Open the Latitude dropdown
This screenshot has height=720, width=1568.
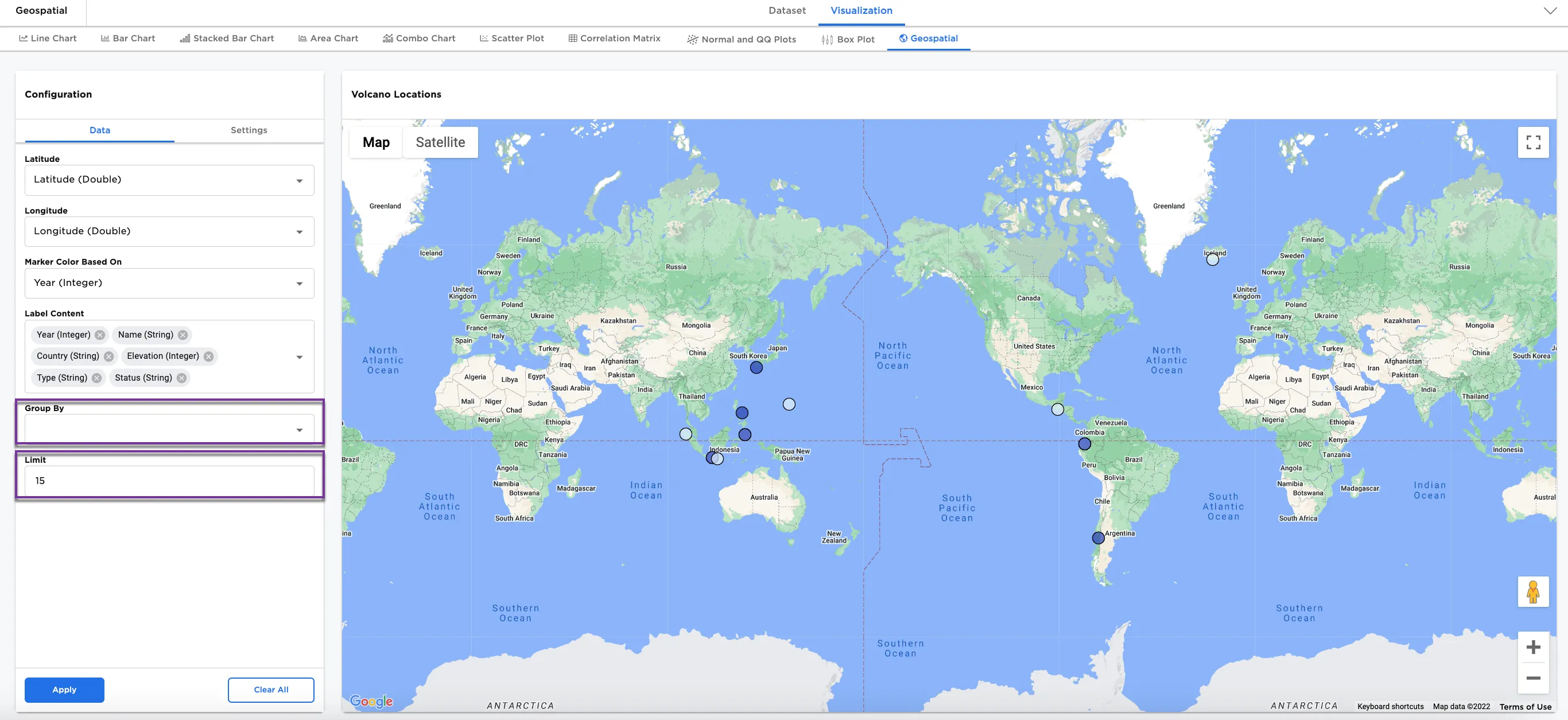tap(169, 180)
